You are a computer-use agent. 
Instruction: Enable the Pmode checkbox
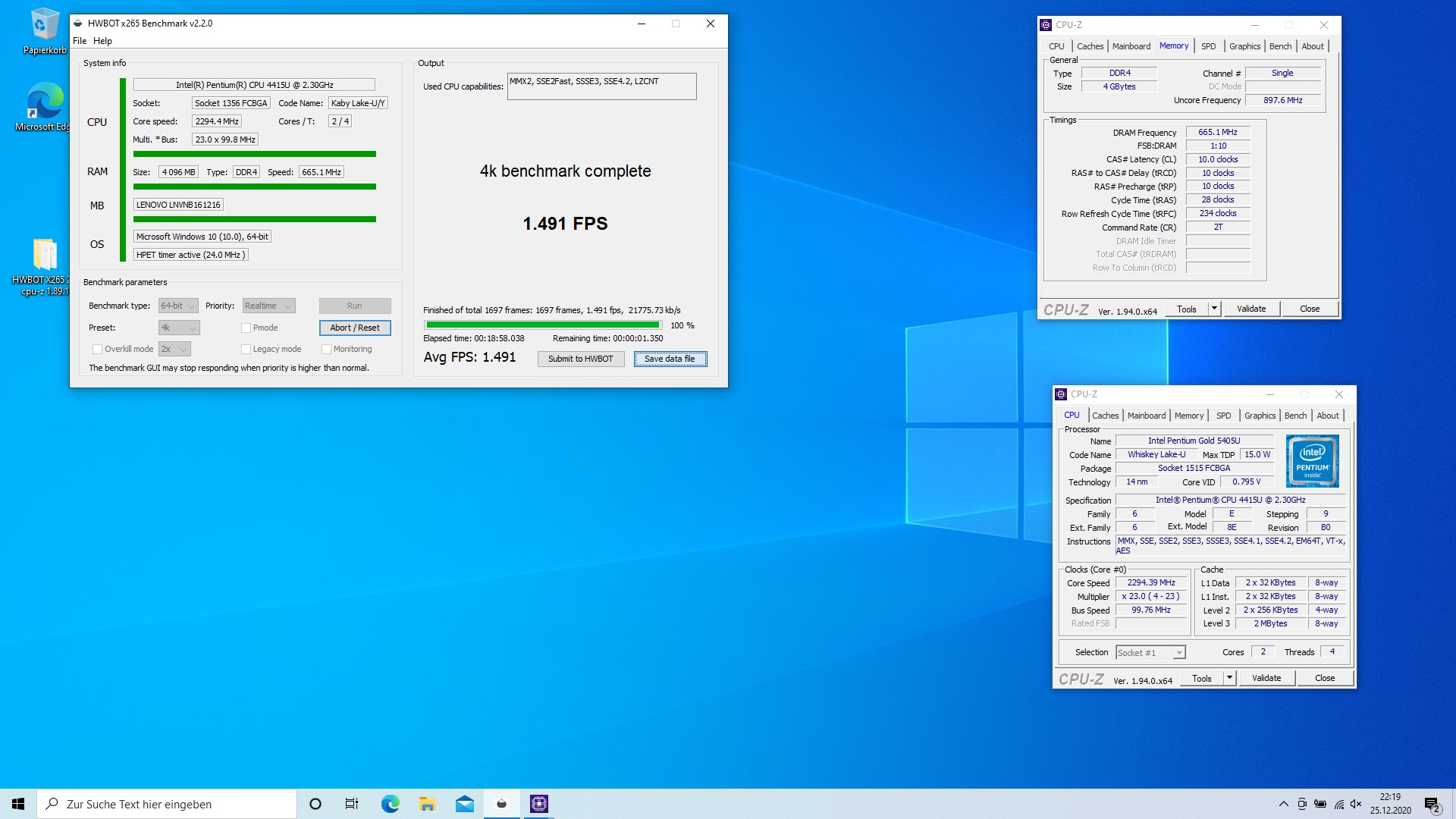pyautogui.click(x=246, y=328)
